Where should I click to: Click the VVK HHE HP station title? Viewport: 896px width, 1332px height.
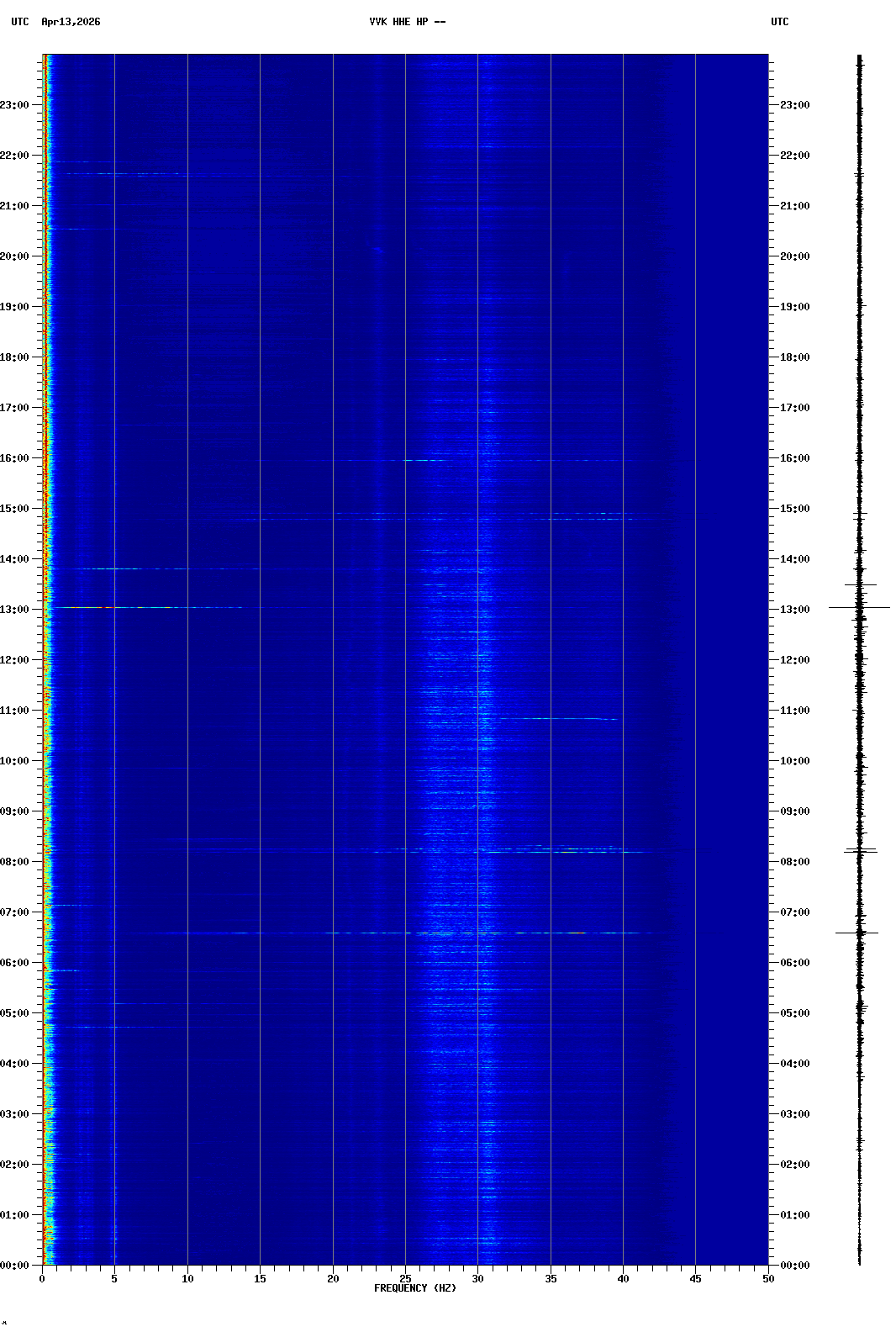407,22
